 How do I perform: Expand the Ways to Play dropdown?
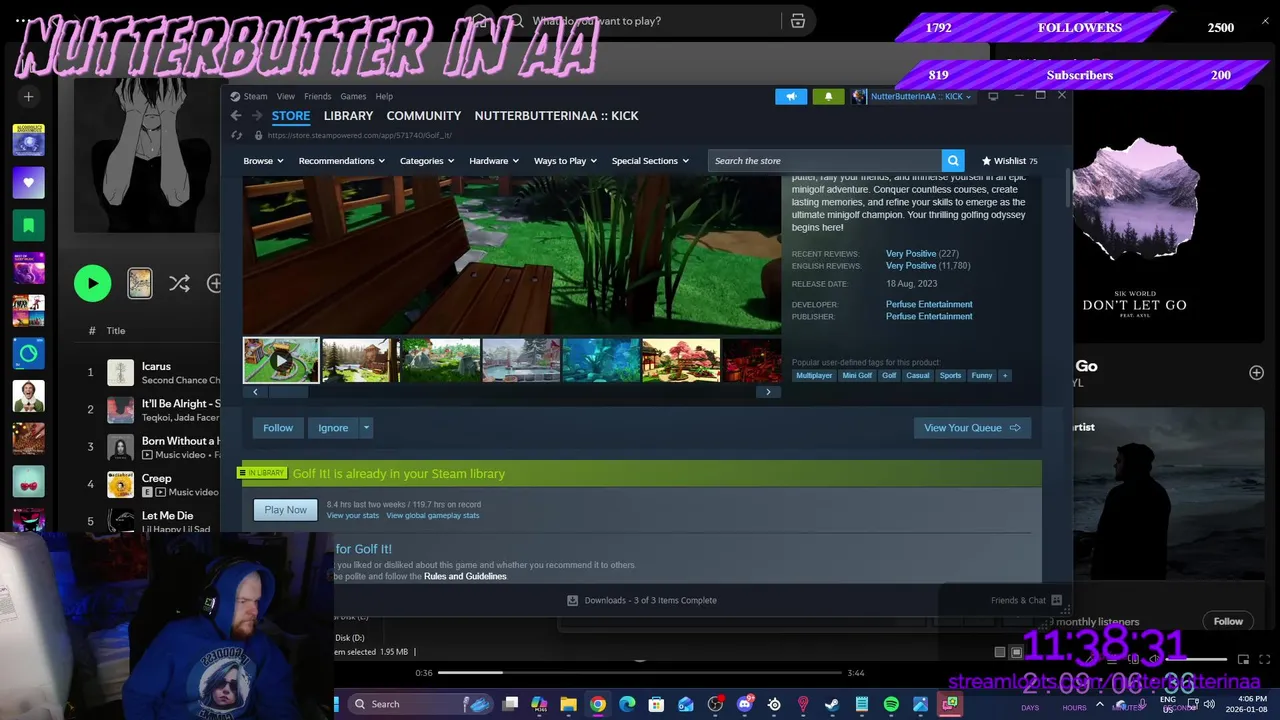click(x=565, y=161)
